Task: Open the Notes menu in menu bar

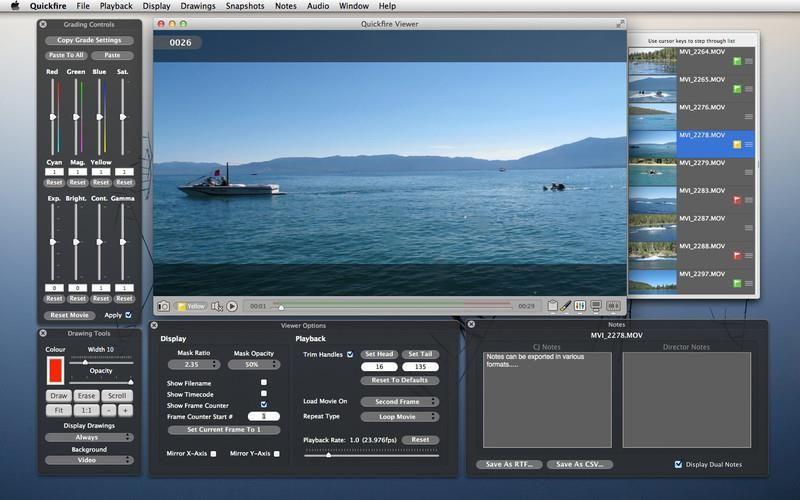Action: click(x=286, y=6)
